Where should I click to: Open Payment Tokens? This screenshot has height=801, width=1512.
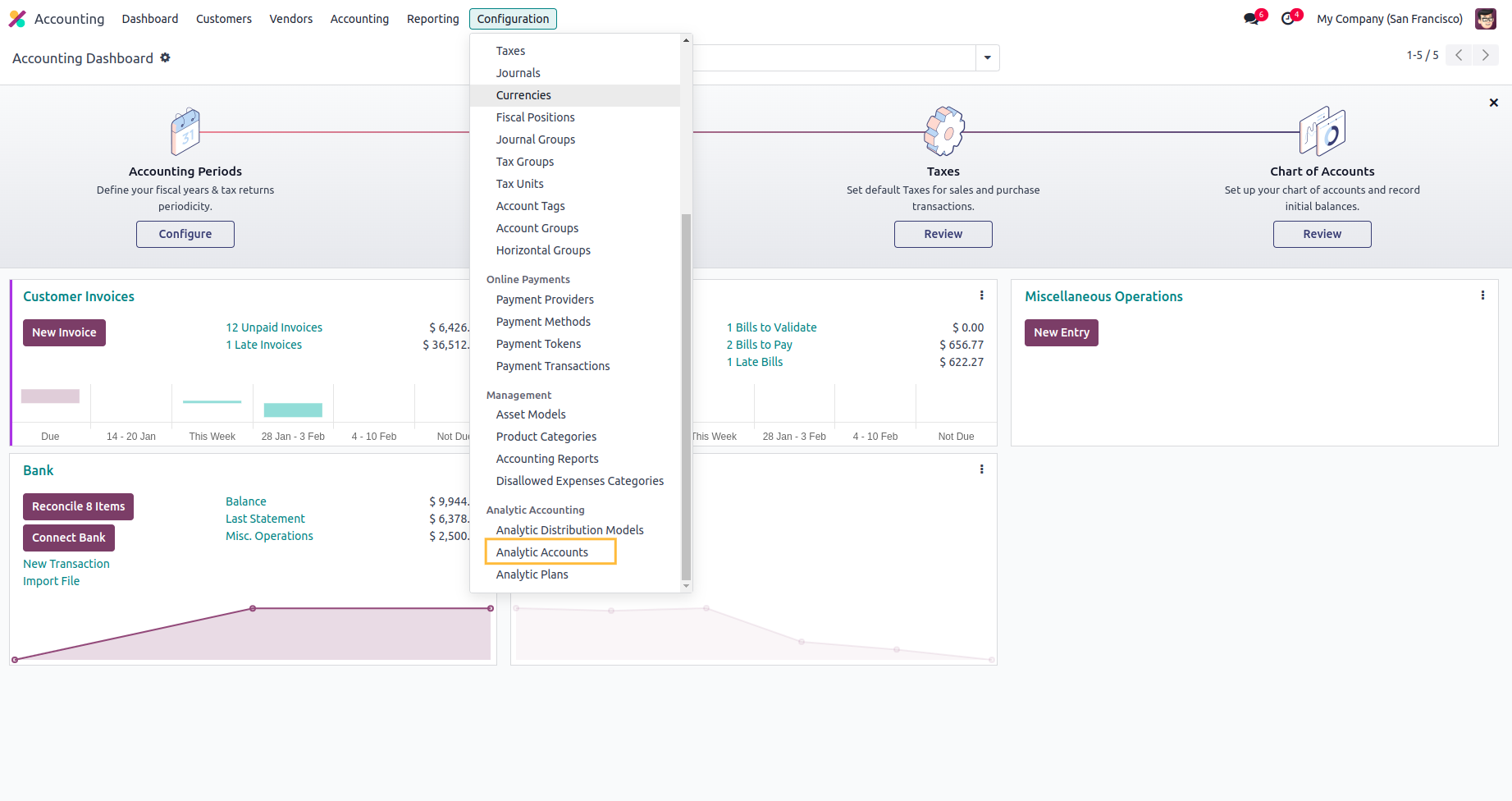coord(575,344)
